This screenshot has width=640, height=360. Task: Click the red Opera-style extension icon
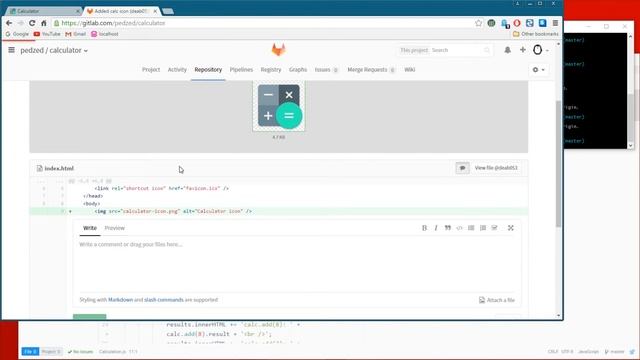point(517,23)
